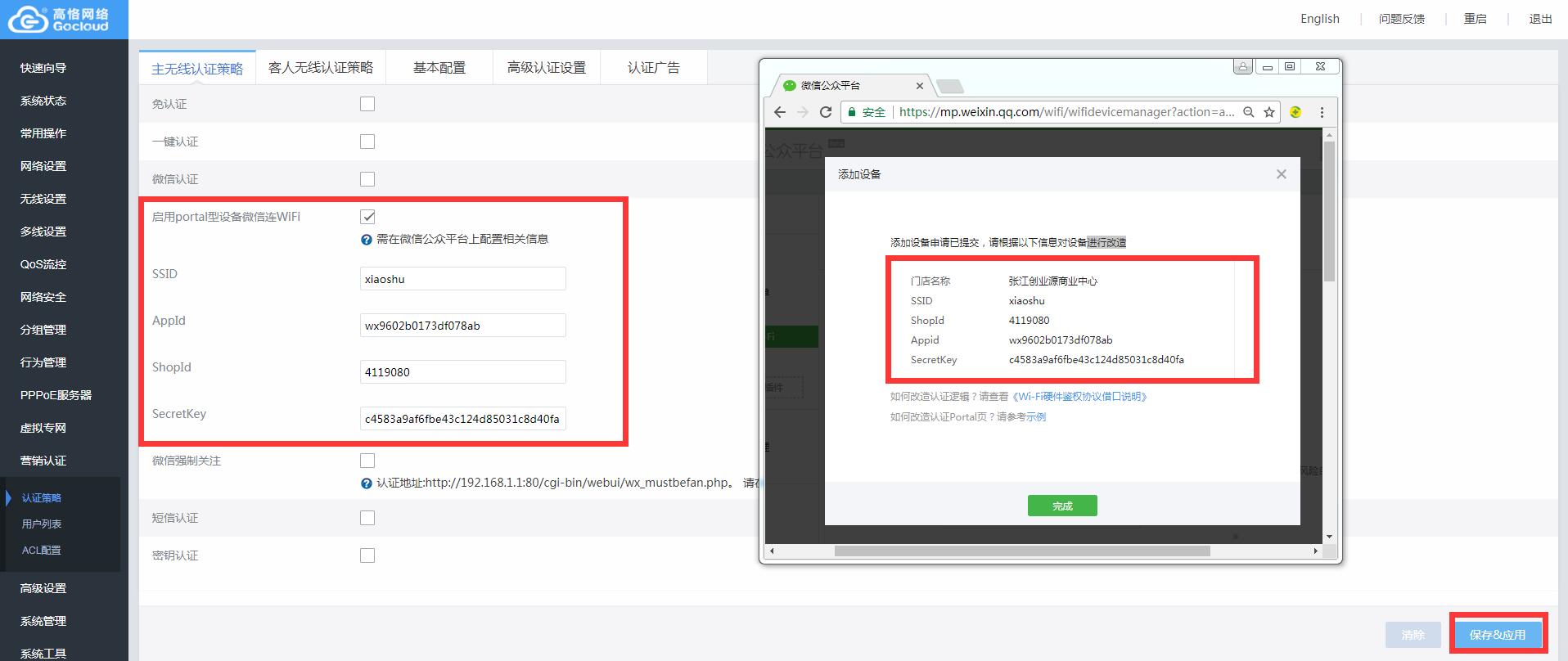
Task: Click 问题反馈 link
Action: point(1402,19)
